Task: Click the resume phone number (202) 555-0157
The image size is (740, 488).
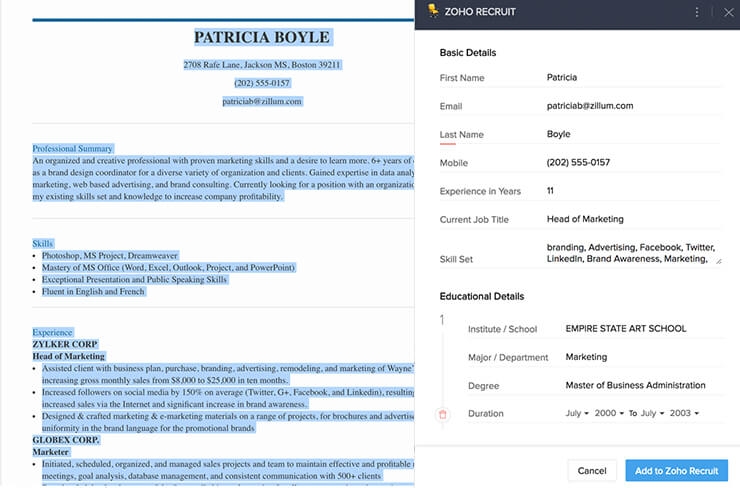Action: (262, 83)
